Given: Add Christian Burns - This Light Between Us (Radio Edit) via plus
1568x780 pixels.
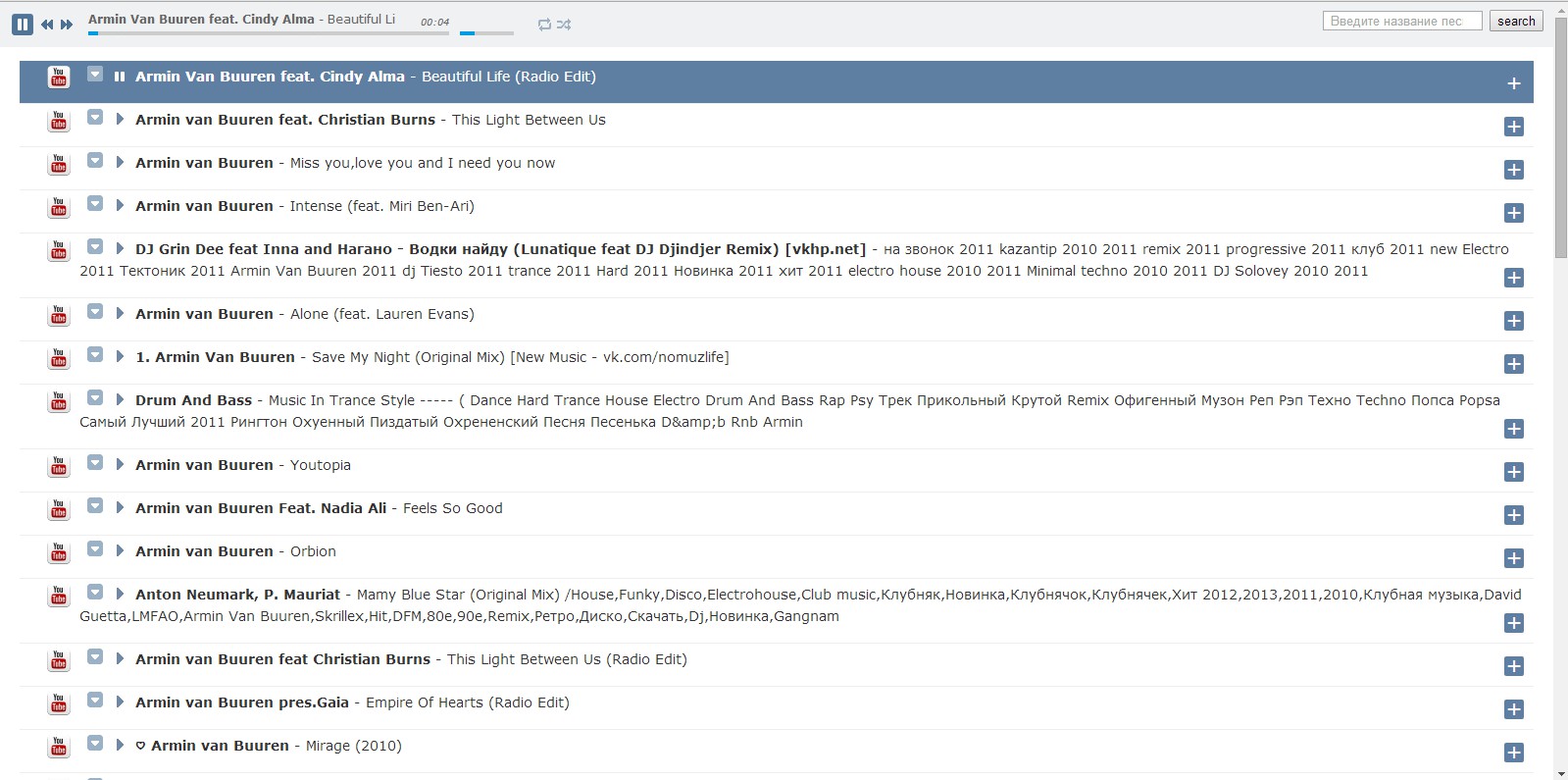Looking at the screenshot, I should coord(1514,666).
